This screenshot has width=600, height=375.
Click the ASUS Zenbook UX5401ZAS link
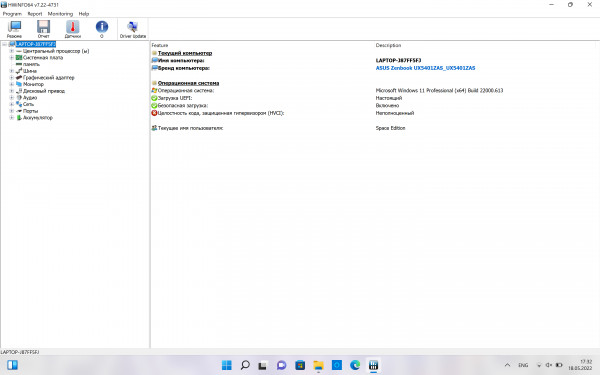[426, 68]
